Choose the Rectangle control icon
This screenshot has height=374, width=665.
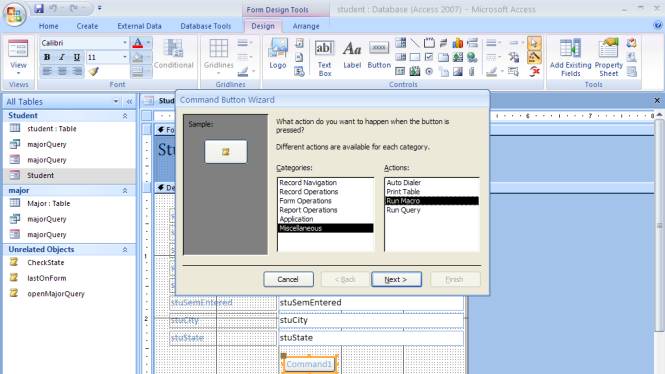pos(415,57)
